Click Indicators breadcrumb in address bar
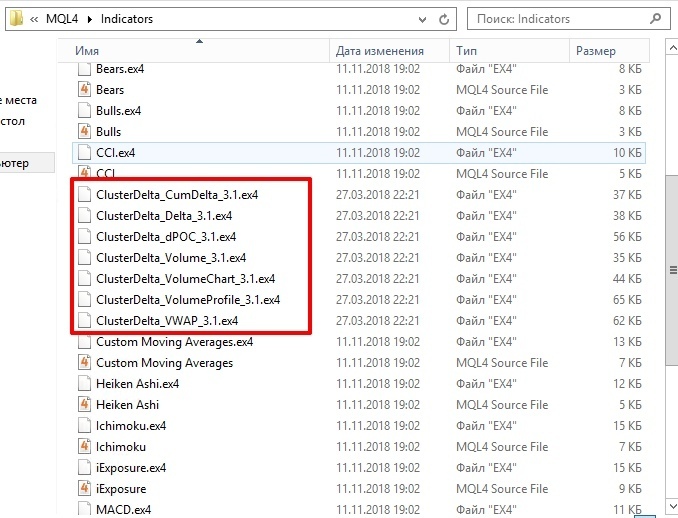The width and height of the screenshot is (678, 518). click(127, 19)
